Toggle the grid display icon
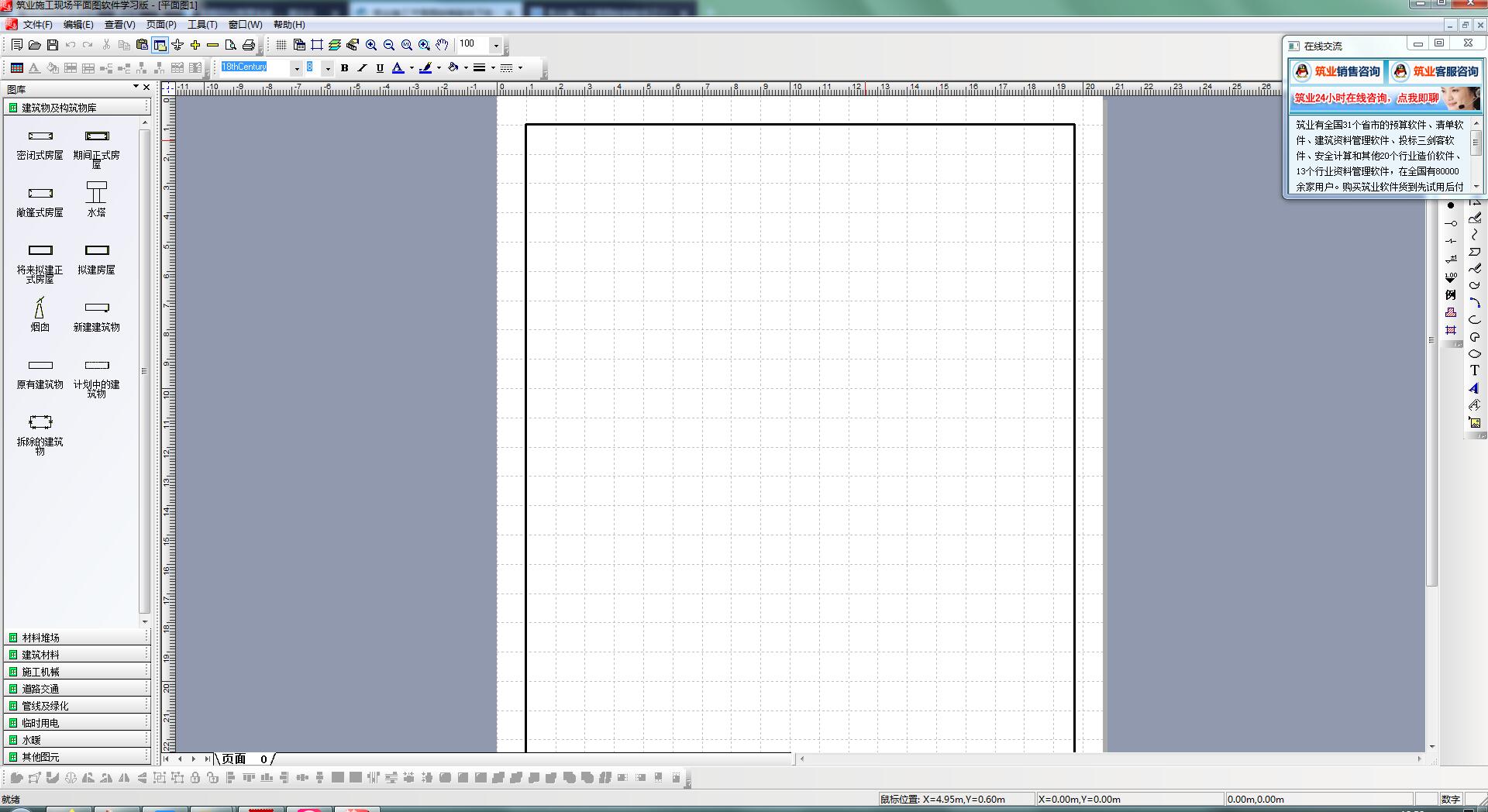Viewport: 1488px width, 812px height. (281, 45)
